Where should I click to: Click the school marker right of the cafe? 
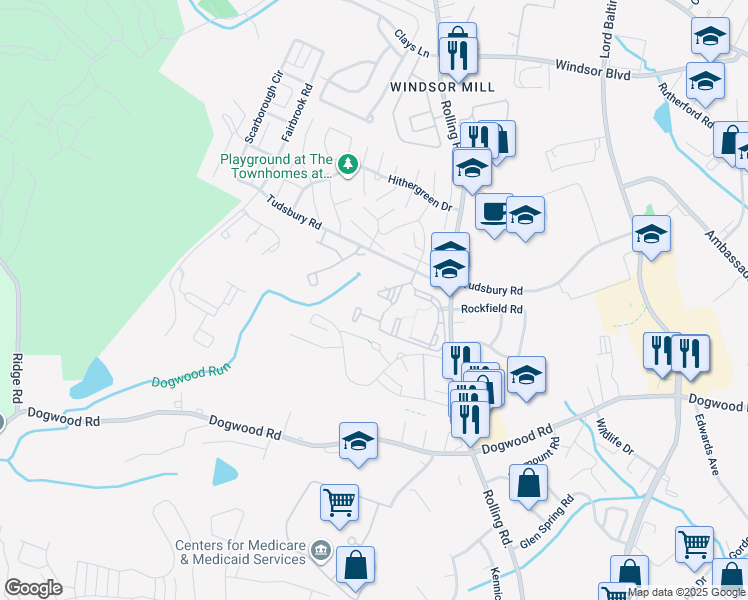pos(525,217)
